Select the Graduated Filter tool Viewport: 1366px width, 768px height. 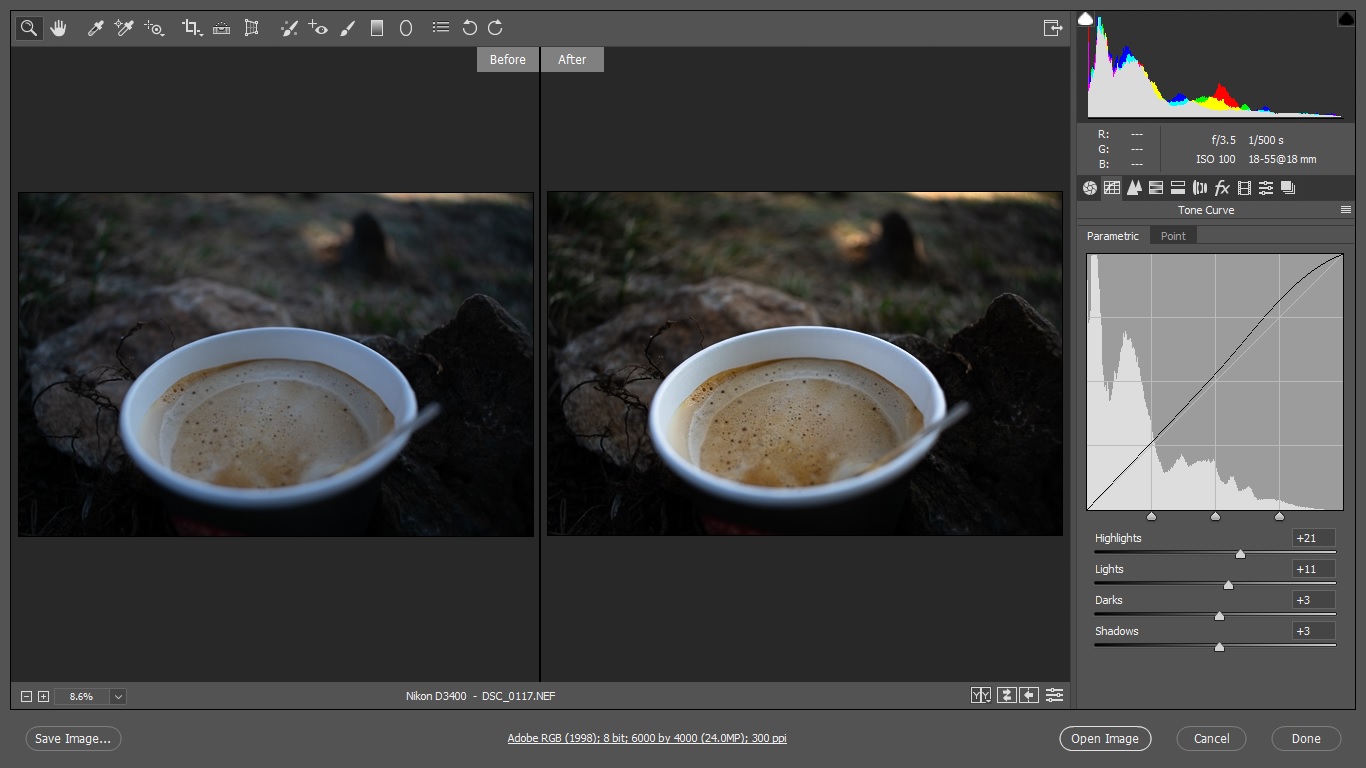point(377,29)
